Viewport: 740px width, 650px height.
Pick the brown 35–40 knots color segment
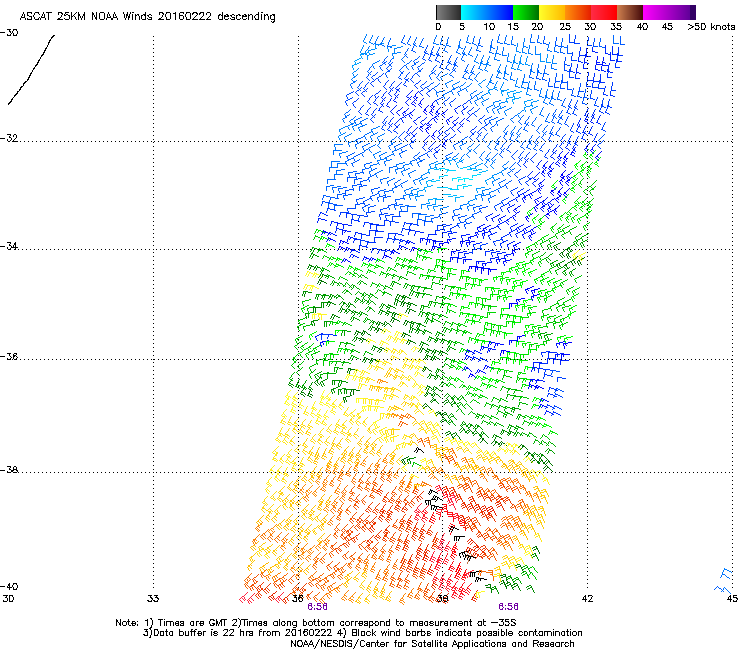click(x=630, y=12)
